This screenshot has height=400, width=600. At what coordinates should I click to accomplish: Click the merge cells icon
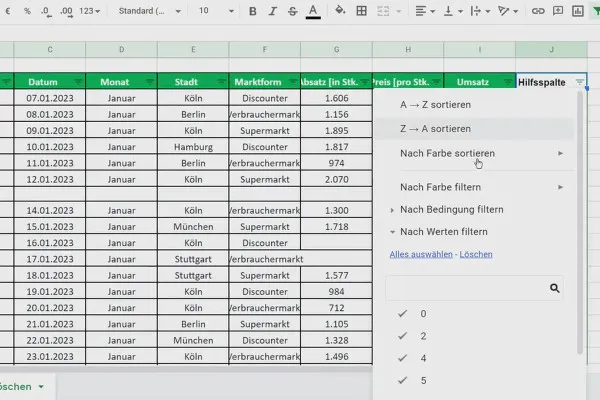click(x=383, y=11)
